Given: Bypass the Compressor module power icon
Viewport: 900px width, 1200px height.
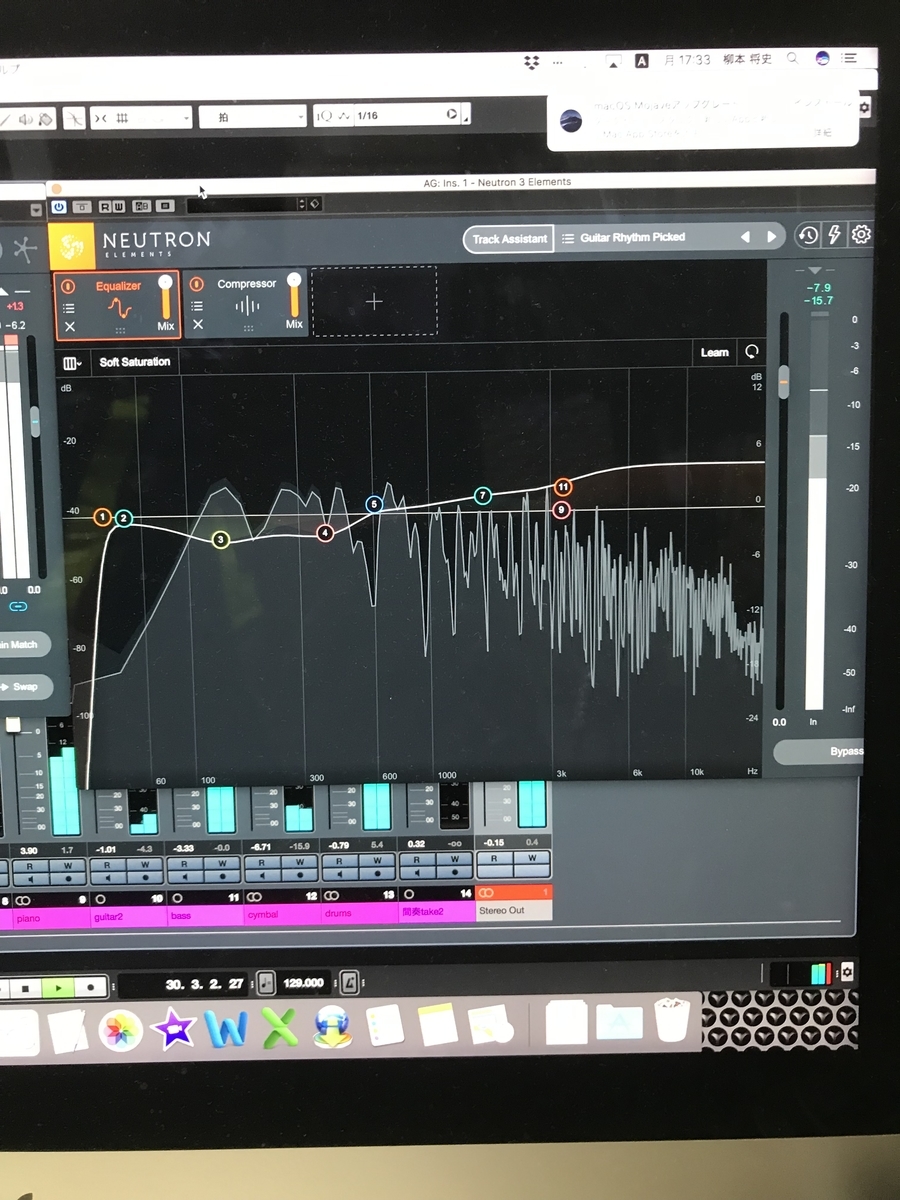Looking at the screenshot, I should click(197, 284).
